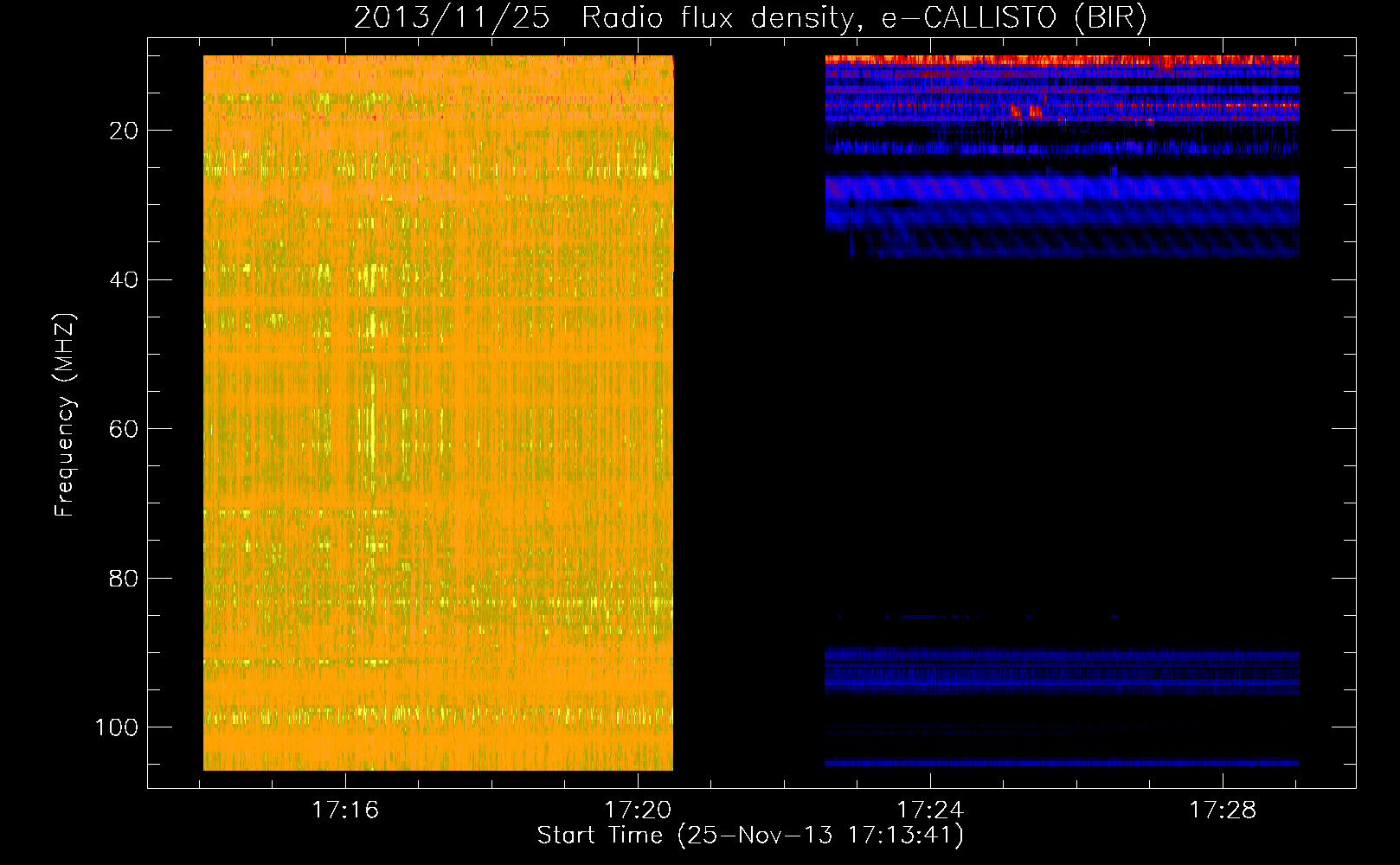The height and width of the screenshot is (865, 1400).
Task: Click the 80 MHz frequency tick label
Action: point(124,579)
